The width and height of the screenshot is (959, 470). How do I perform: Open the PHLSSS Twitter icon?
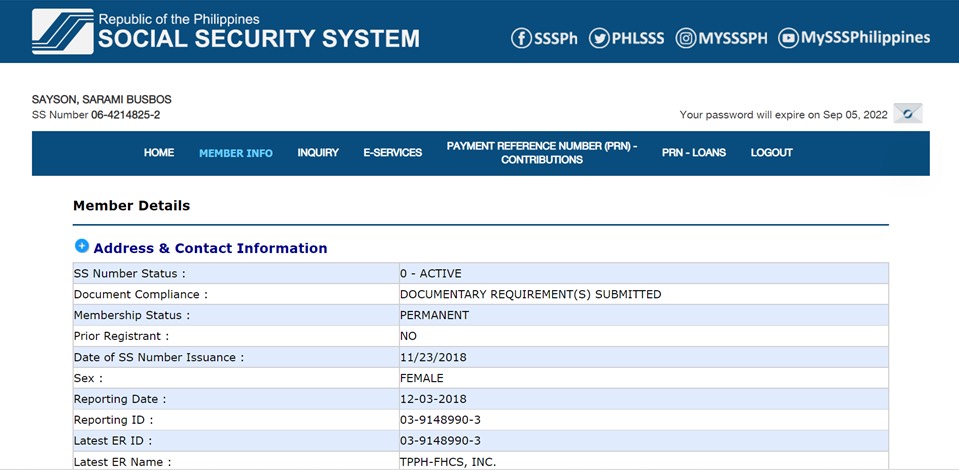[599, 38]
